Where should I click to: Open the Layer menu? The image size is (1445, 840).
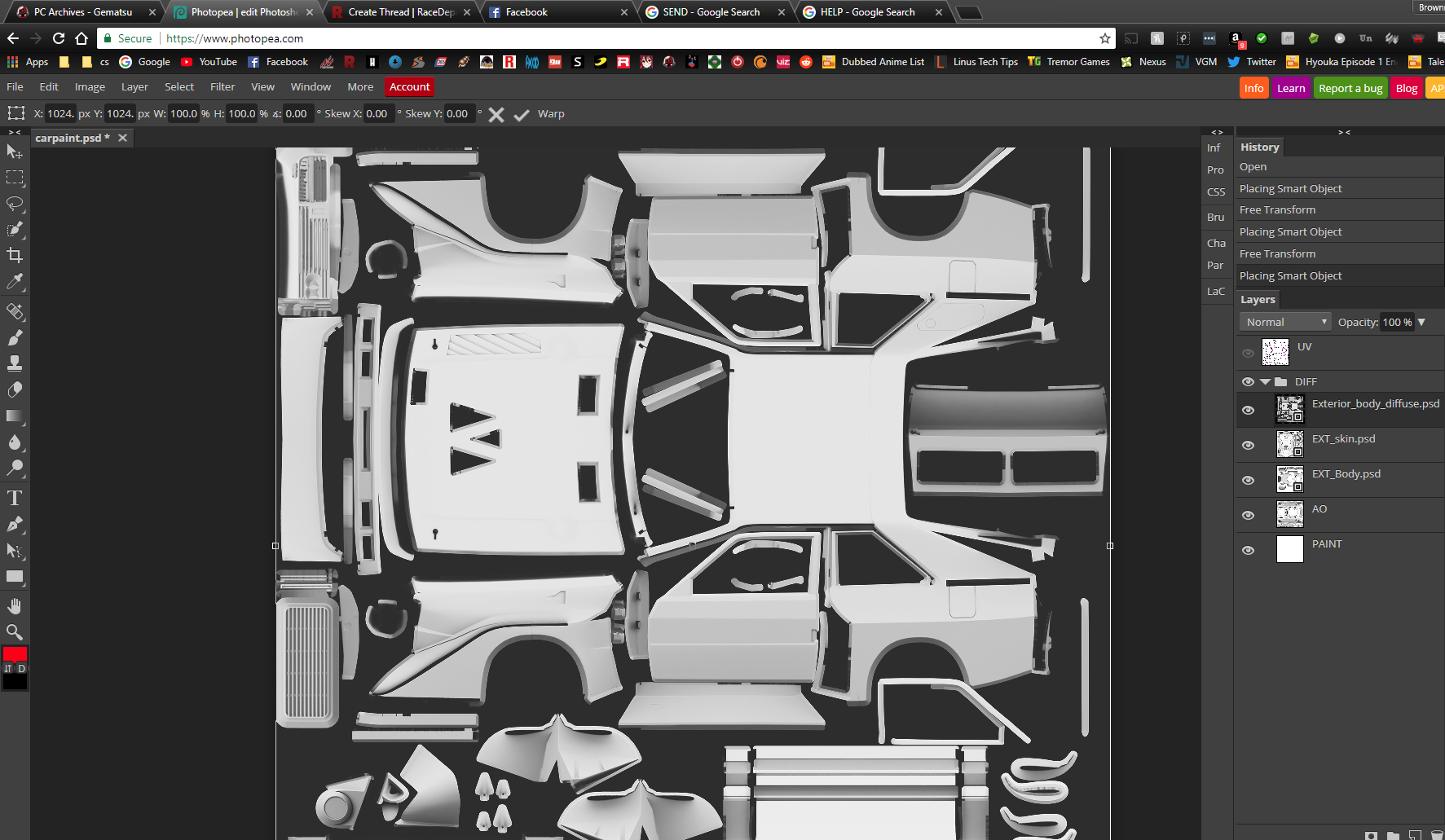click(134, 87)
